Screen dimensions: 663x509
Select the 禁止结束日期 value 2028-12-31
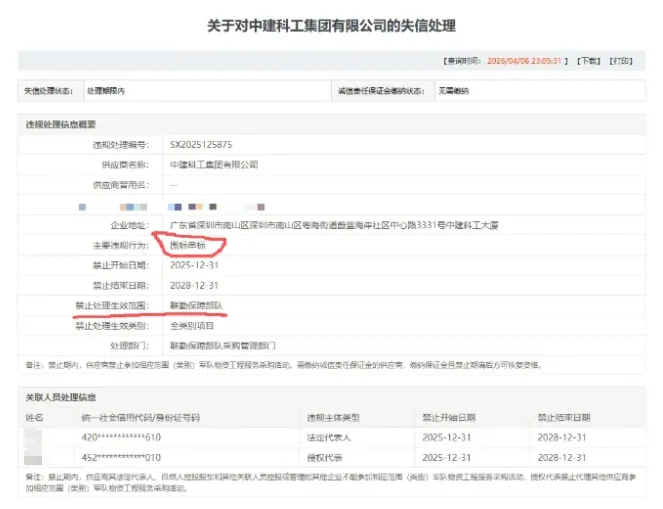pos(194,285)
